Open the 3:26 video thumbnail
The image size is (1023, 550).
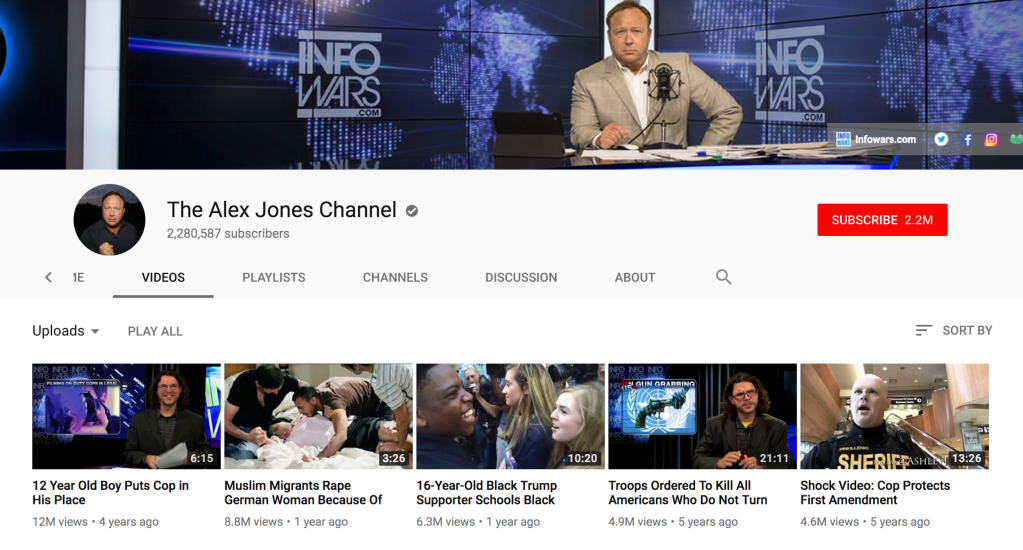pos(318,416)
